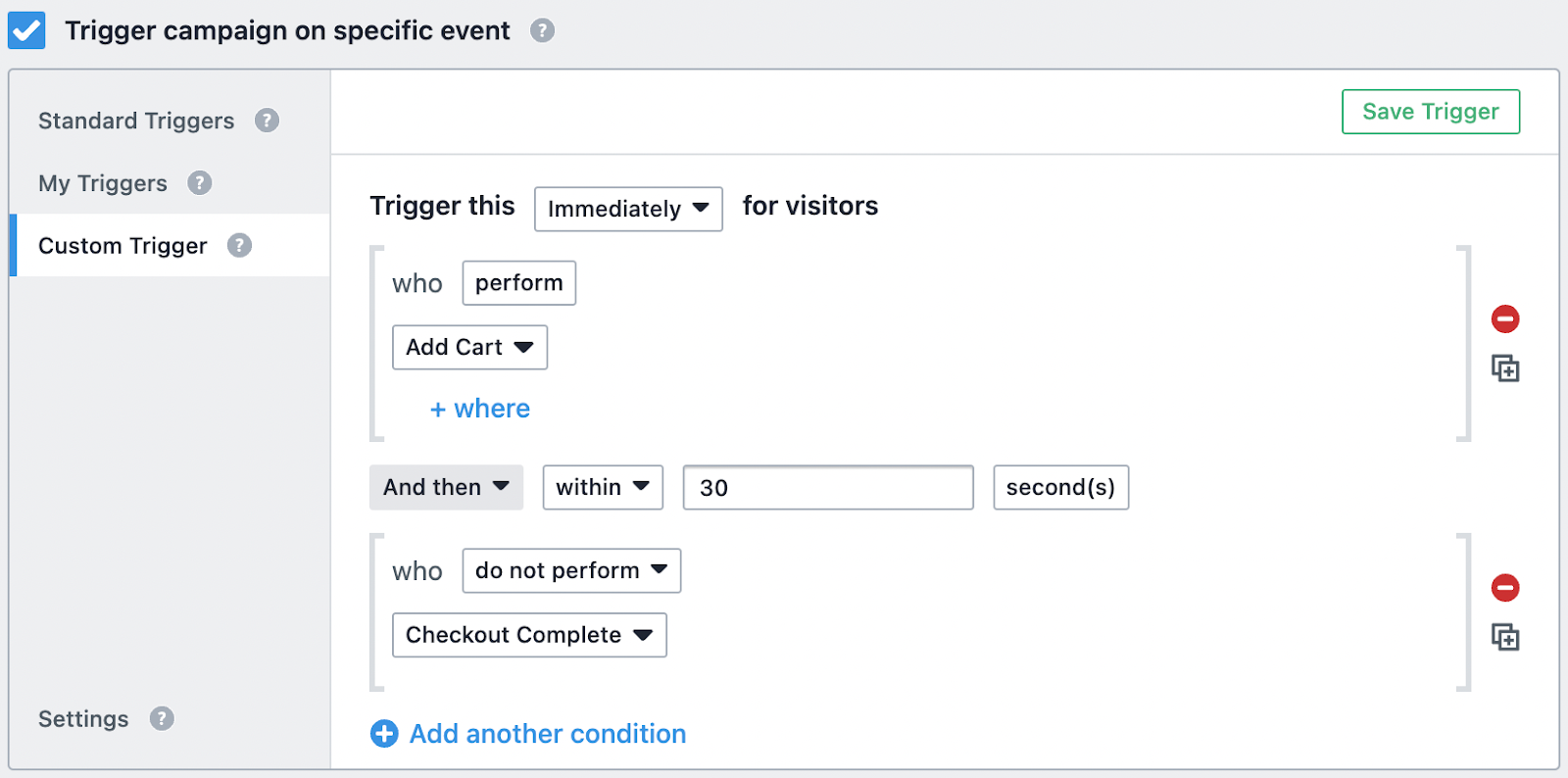Screen dimensions: 1568x778
Task: Switch to Standard Triggers tab
Action: coord(136,121)
